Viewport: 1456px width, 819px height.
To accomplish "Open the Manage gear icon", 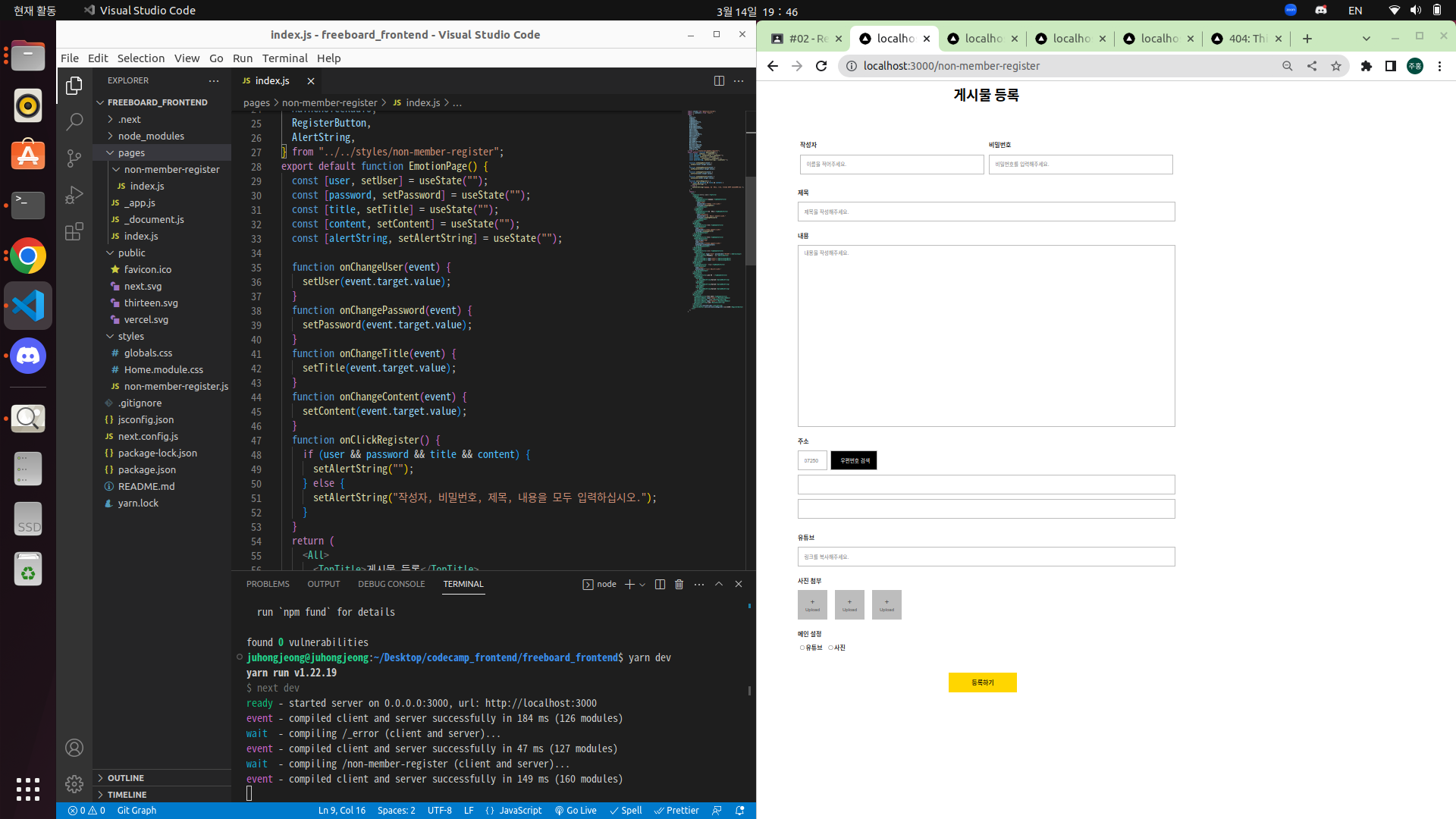I will tap(74, 783).
